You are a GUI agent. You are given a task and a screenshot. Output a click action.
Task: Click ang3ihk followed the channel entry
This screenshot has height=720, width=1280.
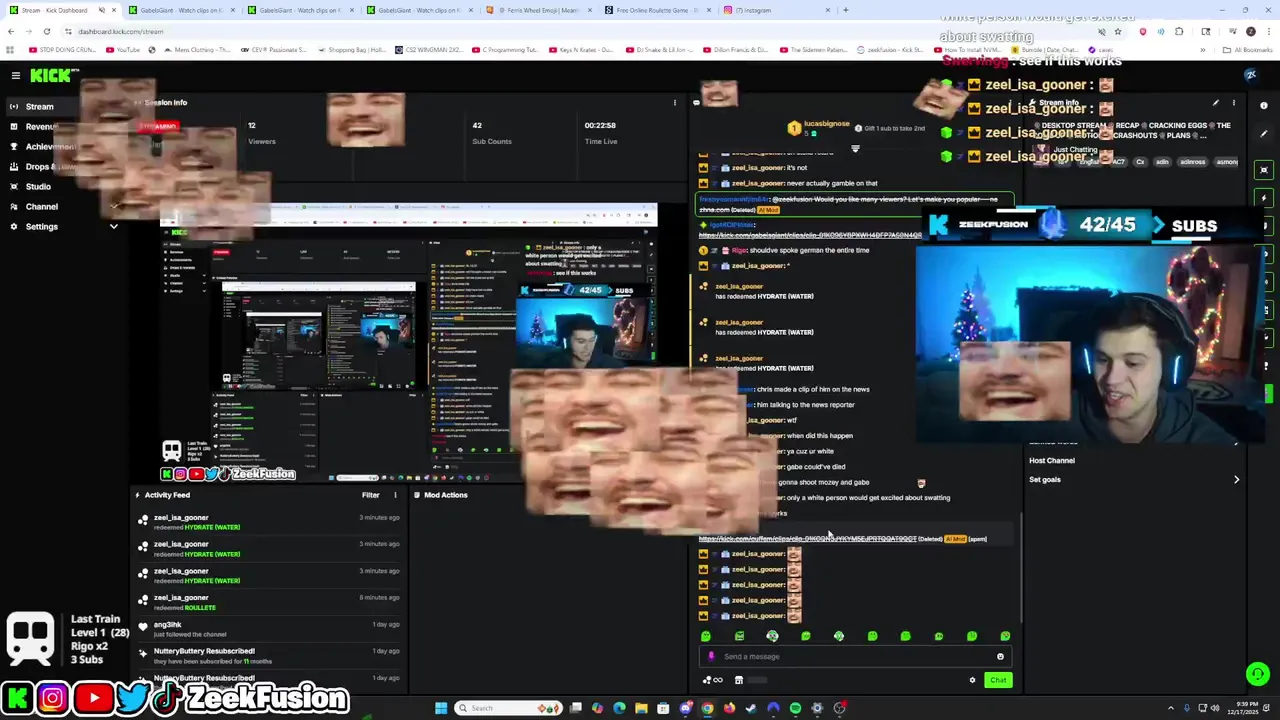(x=270, y=629)
